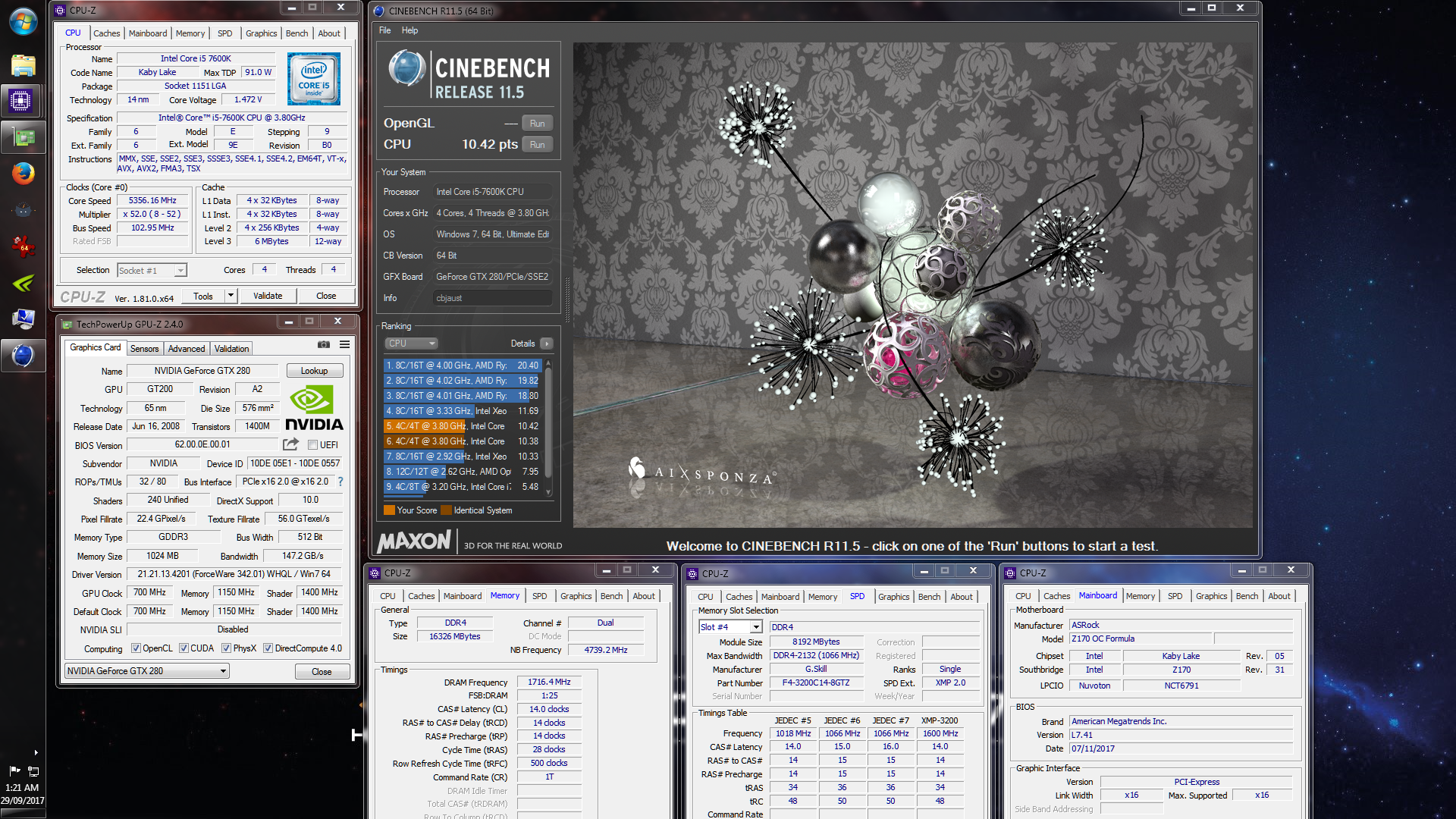Image resolution: width=1456 pixels, height=819 pixels.
Task: Open Bench tab in top CPU-Z window
Action: [297, 33]
